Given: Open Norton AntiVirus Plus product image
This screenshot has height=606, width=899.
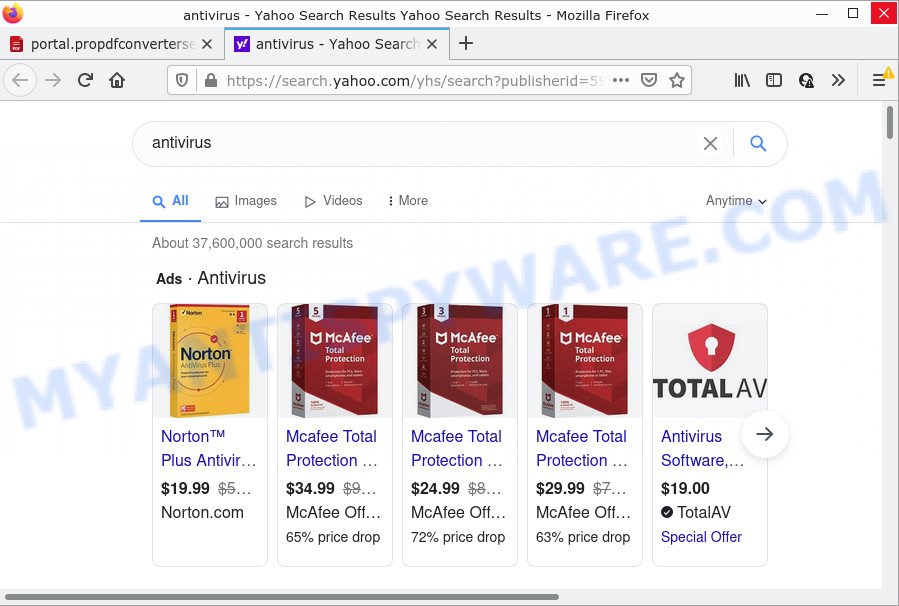Looking at the screenshot, I should pyautogui.click(x=210, y=361).
